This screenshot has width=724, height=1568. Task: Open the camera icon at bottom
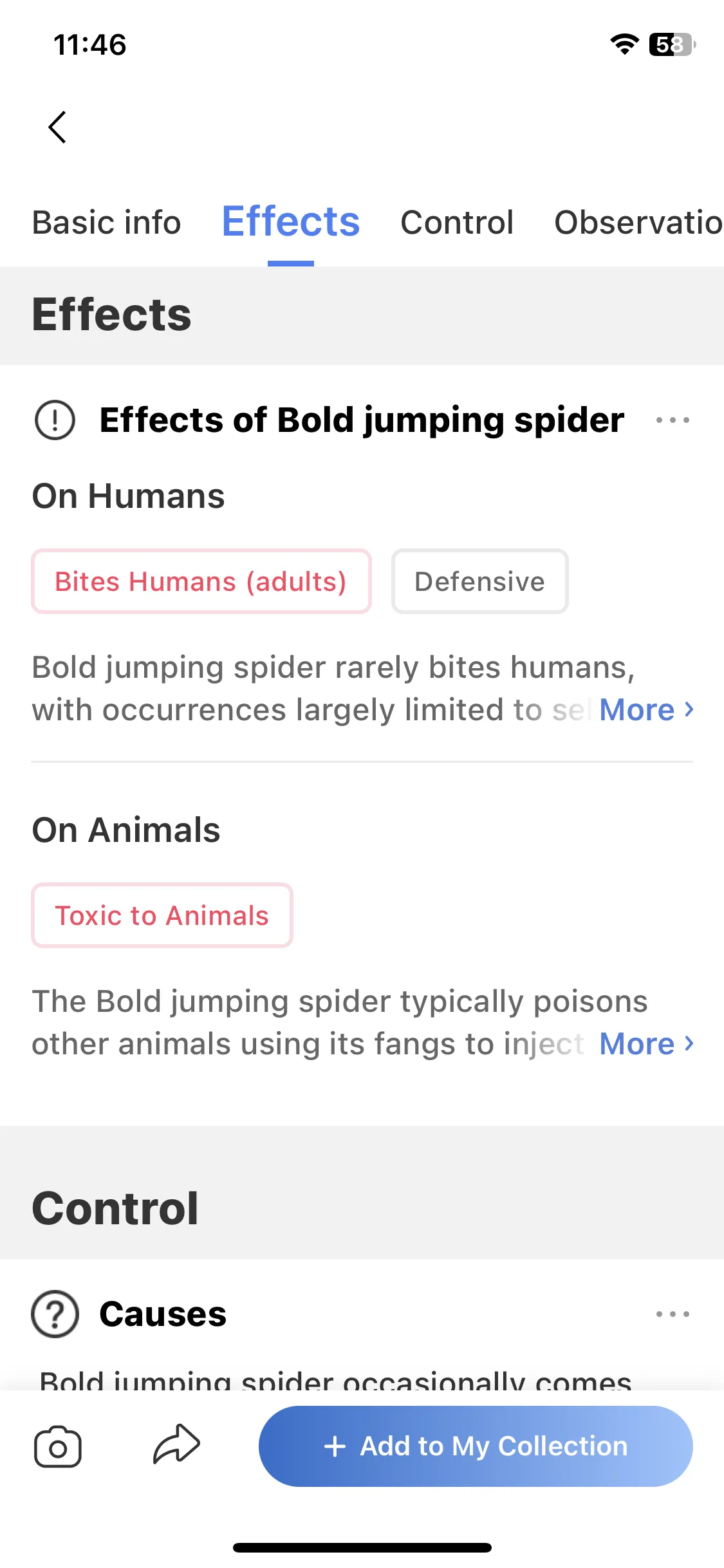[x=58, y=1447]
